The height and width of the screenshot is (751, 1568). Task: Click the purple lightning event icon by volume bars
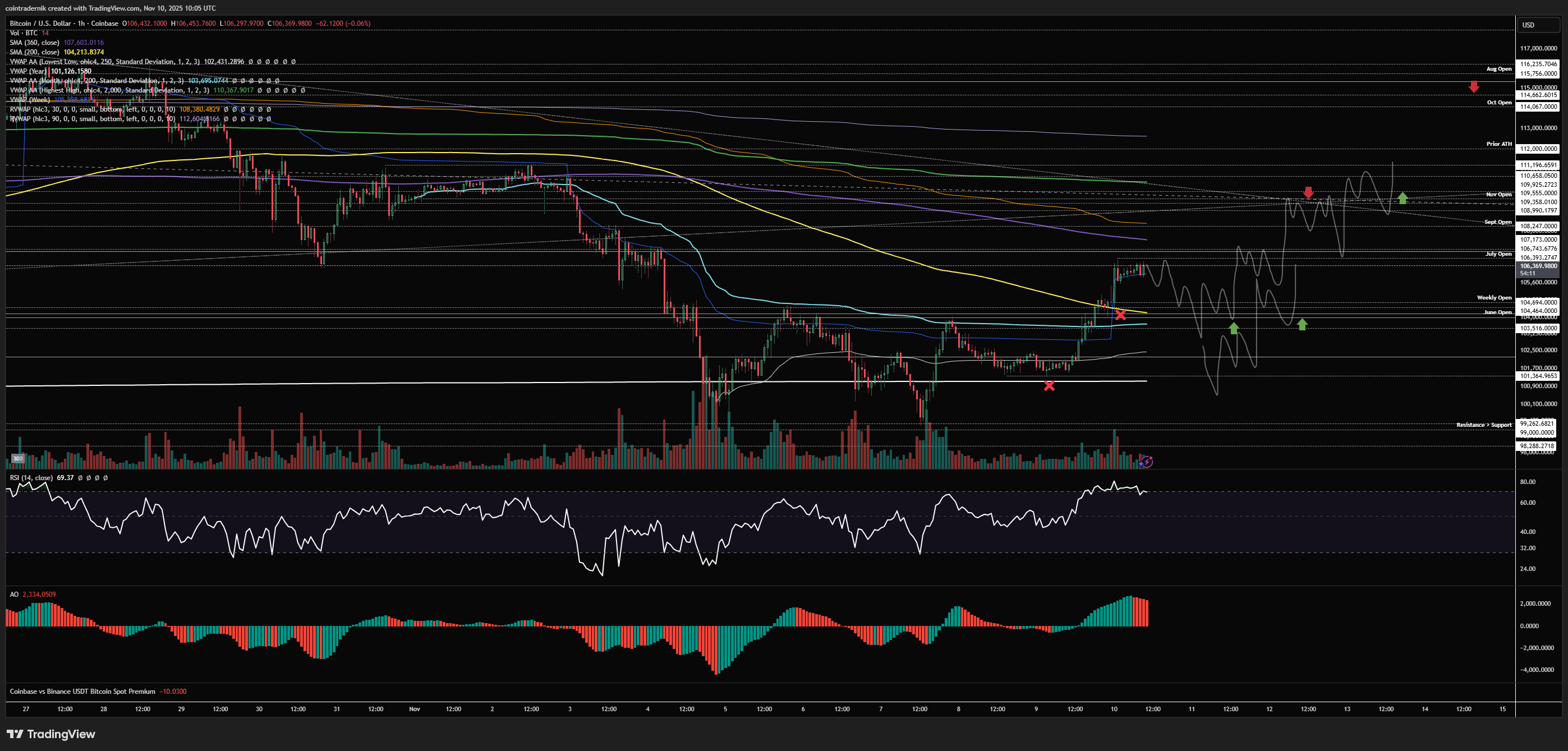[1146, 462]
